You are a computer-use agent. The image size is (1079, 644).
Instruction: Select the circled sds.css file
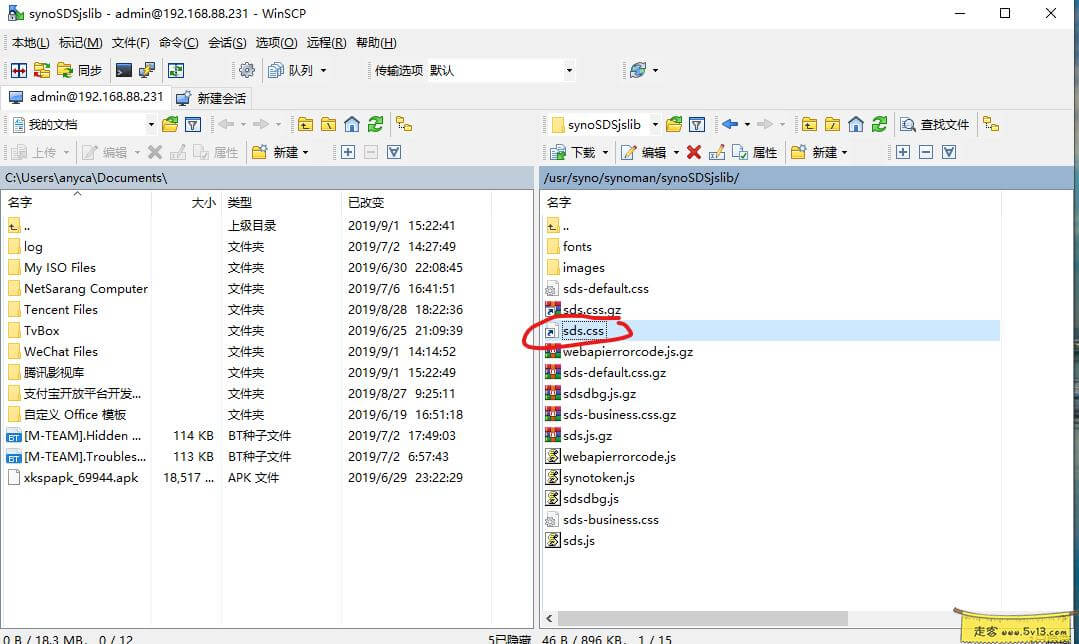coord(583,330)
